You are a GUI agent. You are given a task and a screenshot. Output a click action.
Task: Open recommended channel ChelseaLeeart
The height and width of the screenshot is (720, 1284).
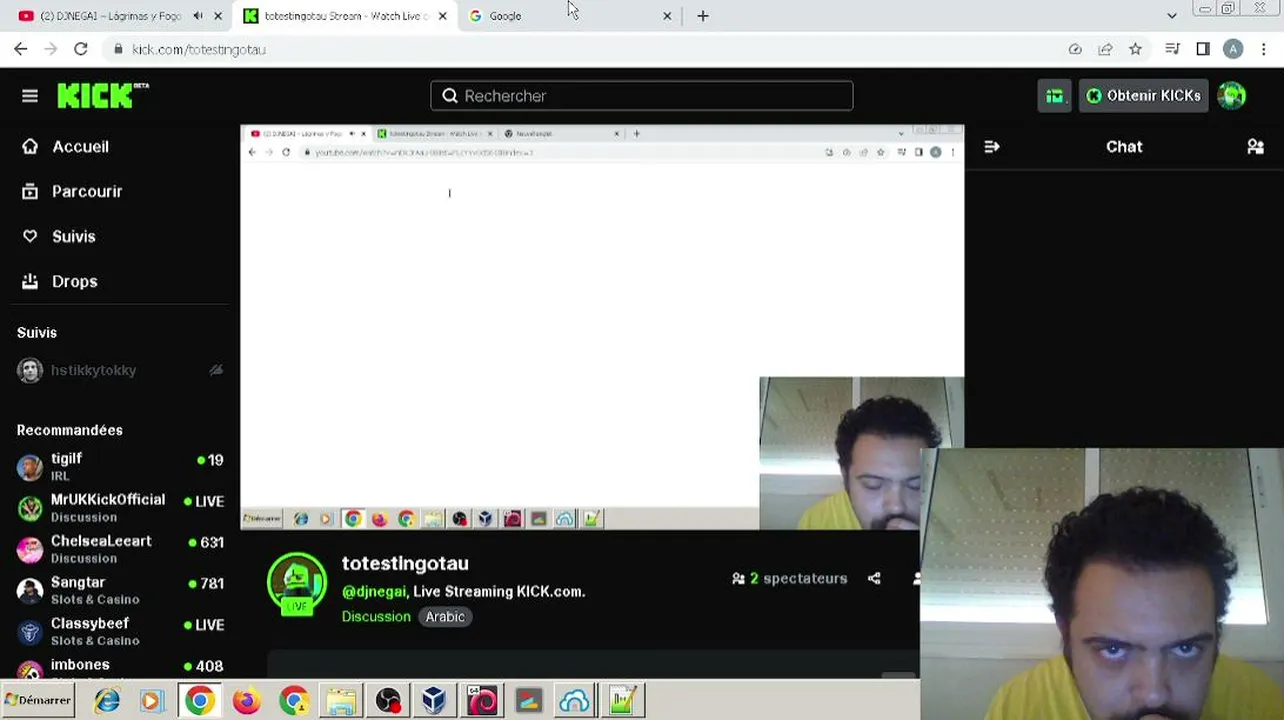click(120, 549)
